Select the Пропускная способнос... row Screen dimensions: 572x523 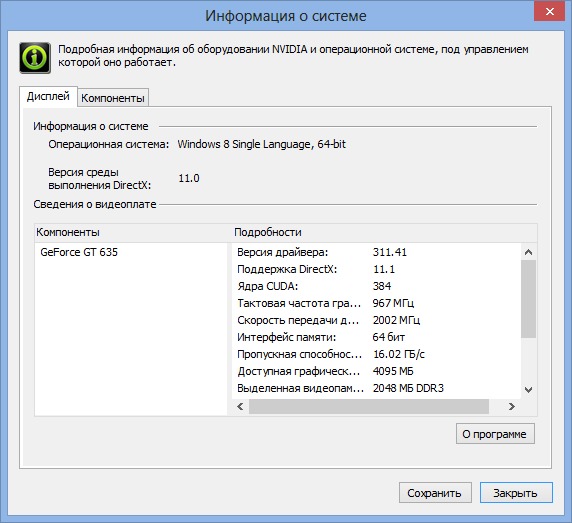[x=376, y=354]
